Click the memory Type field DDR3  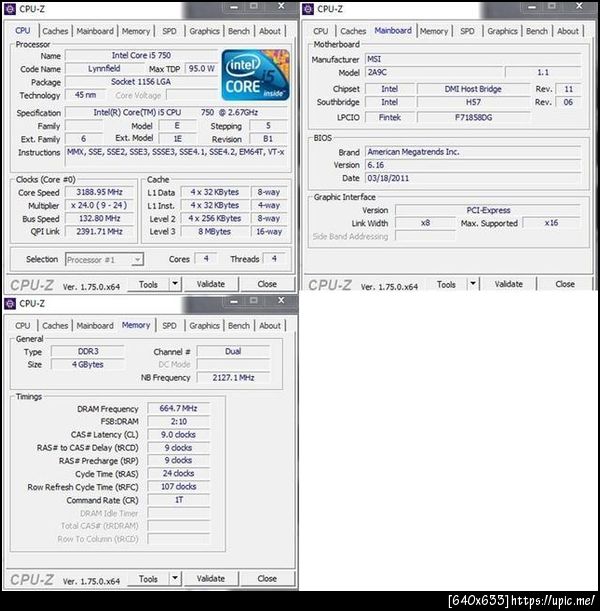(x=88, y=351)
